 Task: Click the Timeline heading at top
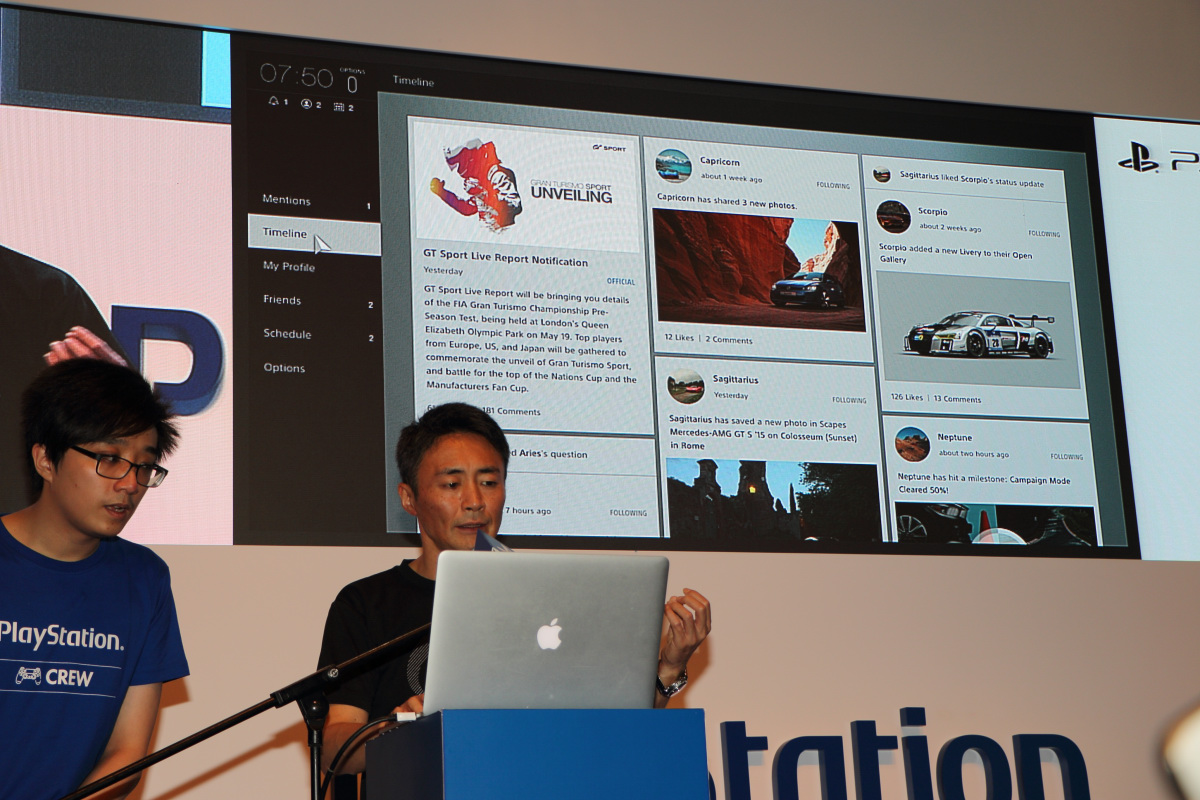[413, 81]
